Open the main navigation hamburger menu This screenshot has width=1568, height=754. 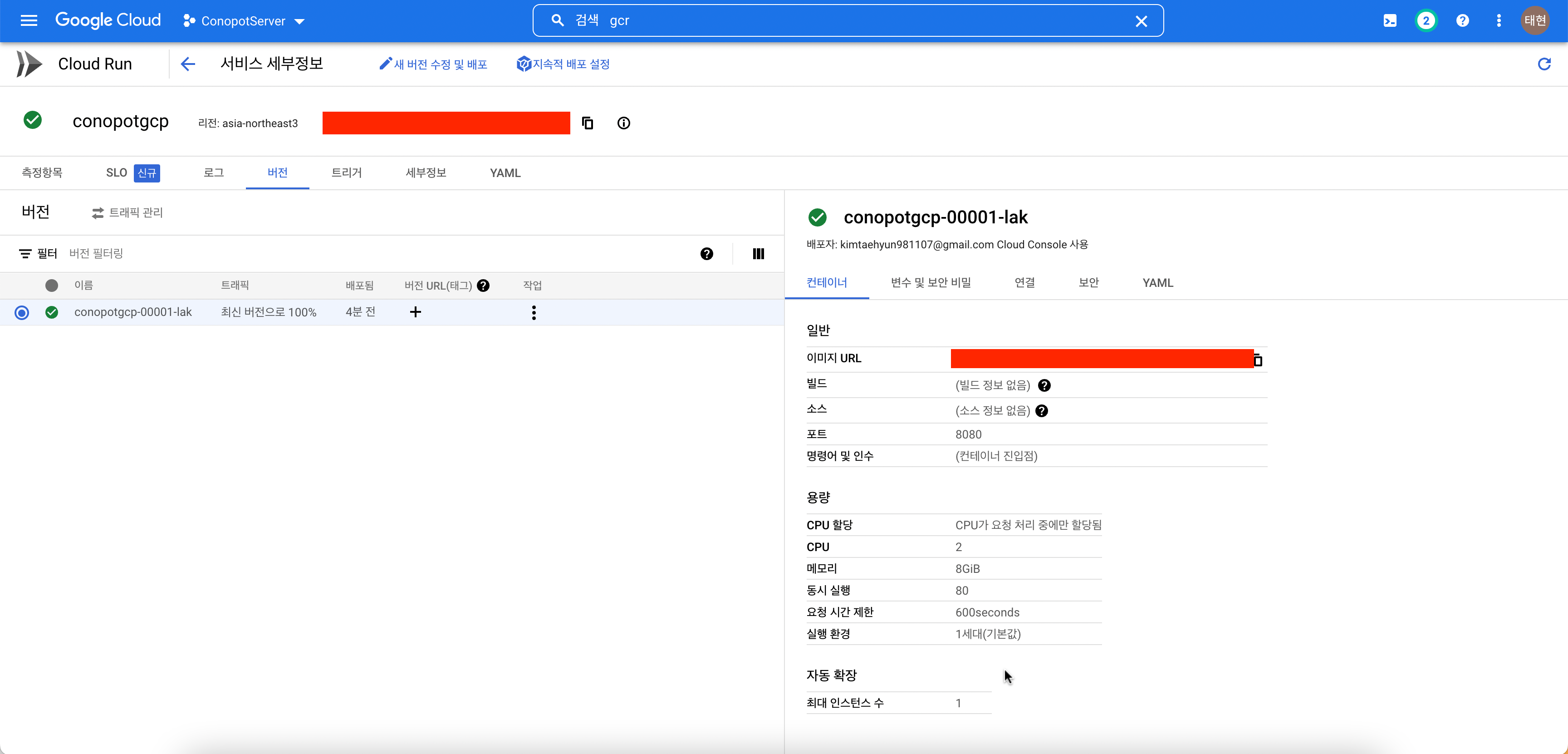[x=29, y=21]
